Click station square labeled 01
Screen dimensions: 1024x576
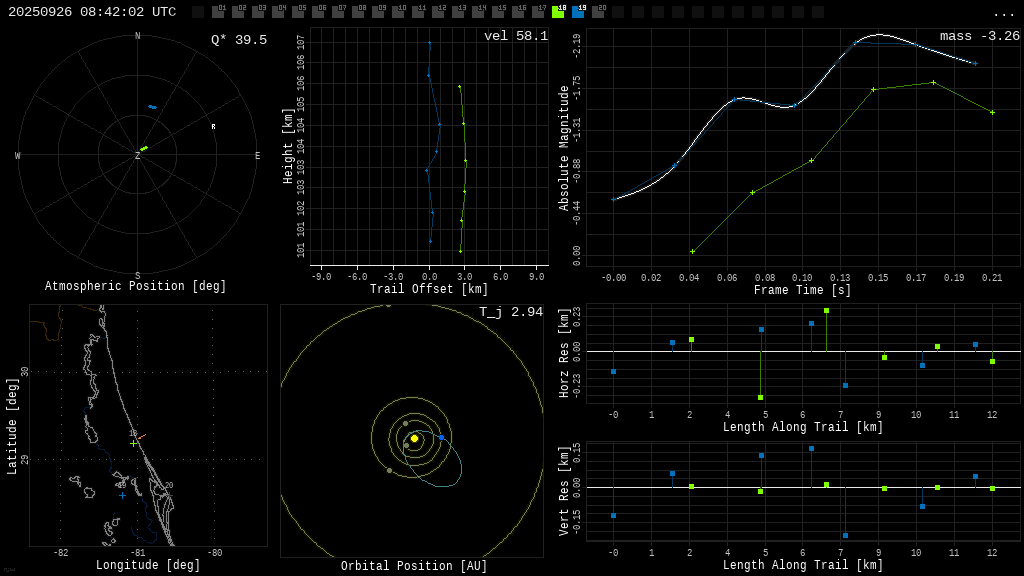pyautogui.click(x=218, y=12)
